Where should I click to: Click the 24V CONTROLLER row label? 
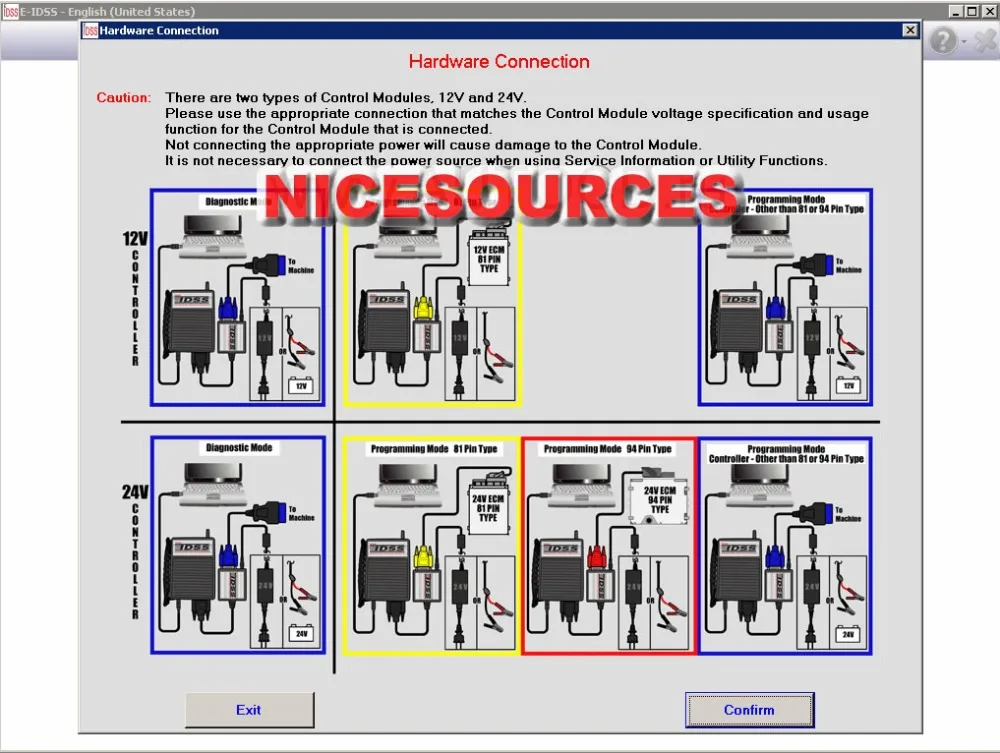pos(135,552)
